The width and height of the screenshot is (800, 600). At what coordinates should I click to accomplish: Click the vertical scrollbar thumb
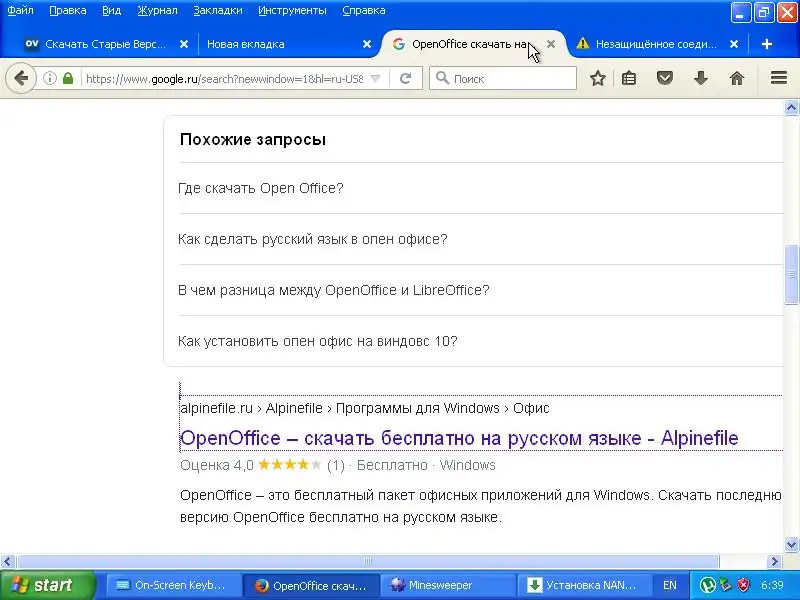coord(791,274)
